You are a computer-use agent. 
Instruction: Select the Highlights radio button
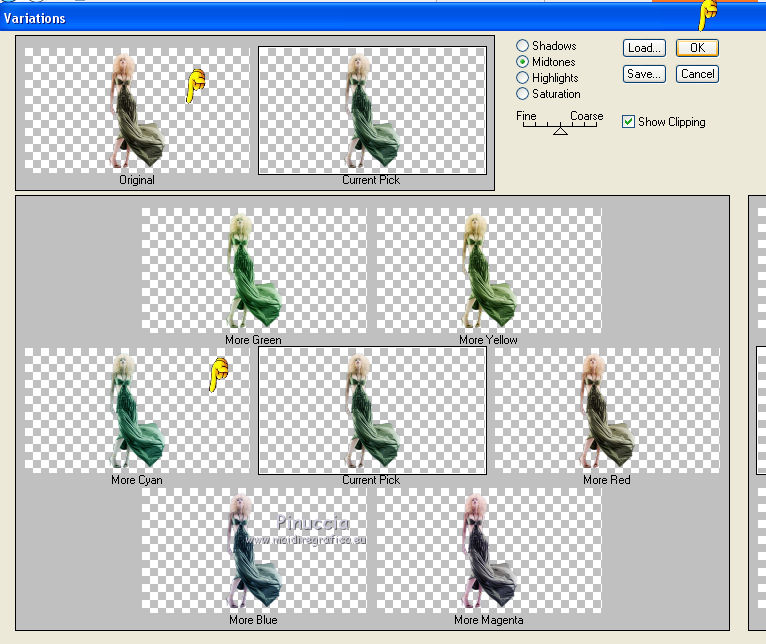point(522,78)
